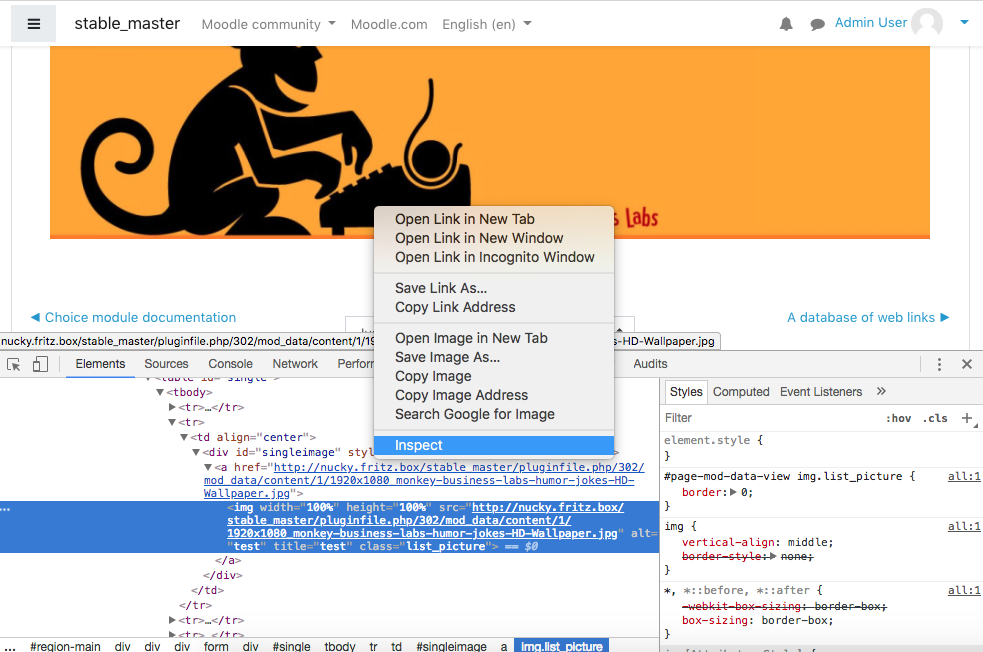Select the Styles sidebar tab
Image resolution: width=983 pixels, height=652 pixels.
(x=686, y=392)
